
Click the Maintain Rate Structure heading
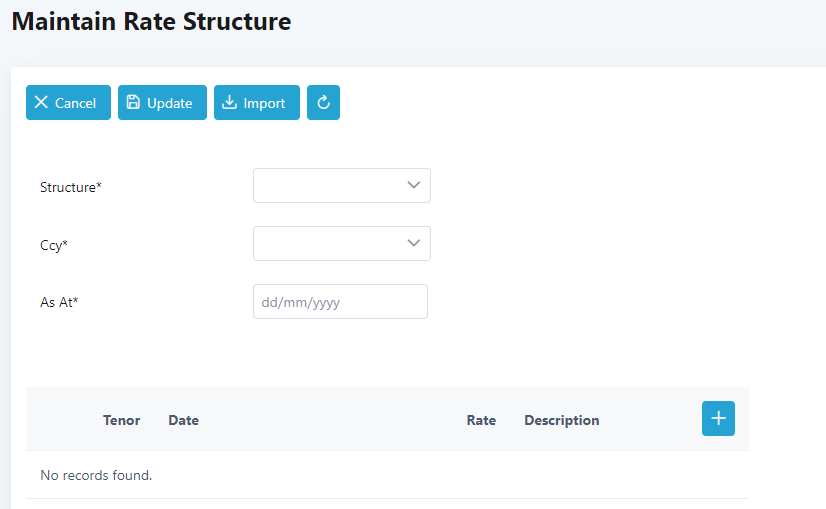152,21
